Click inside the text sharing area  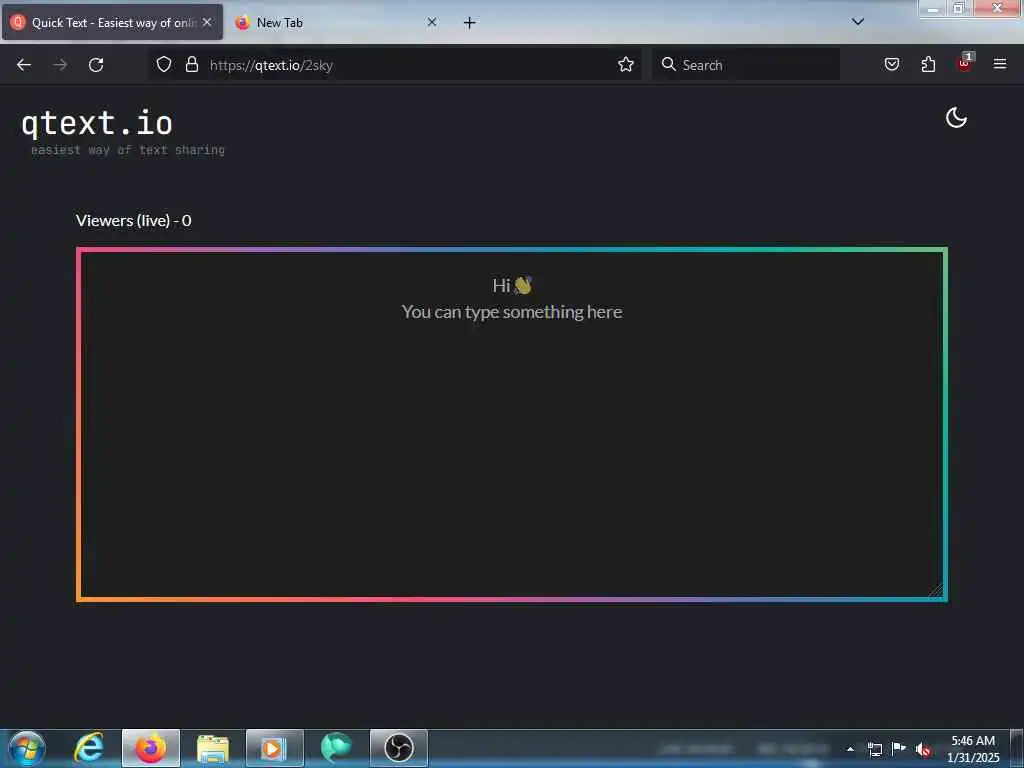pos(512,424)
